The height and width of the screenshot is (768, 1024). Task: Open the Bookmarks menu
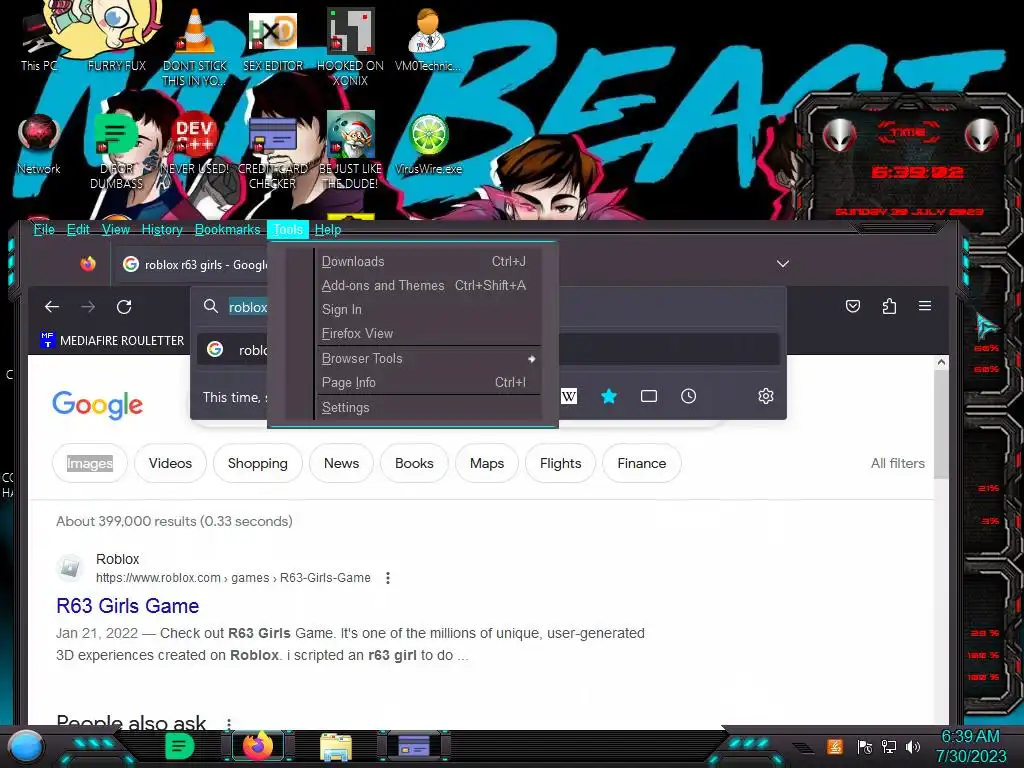227,229
